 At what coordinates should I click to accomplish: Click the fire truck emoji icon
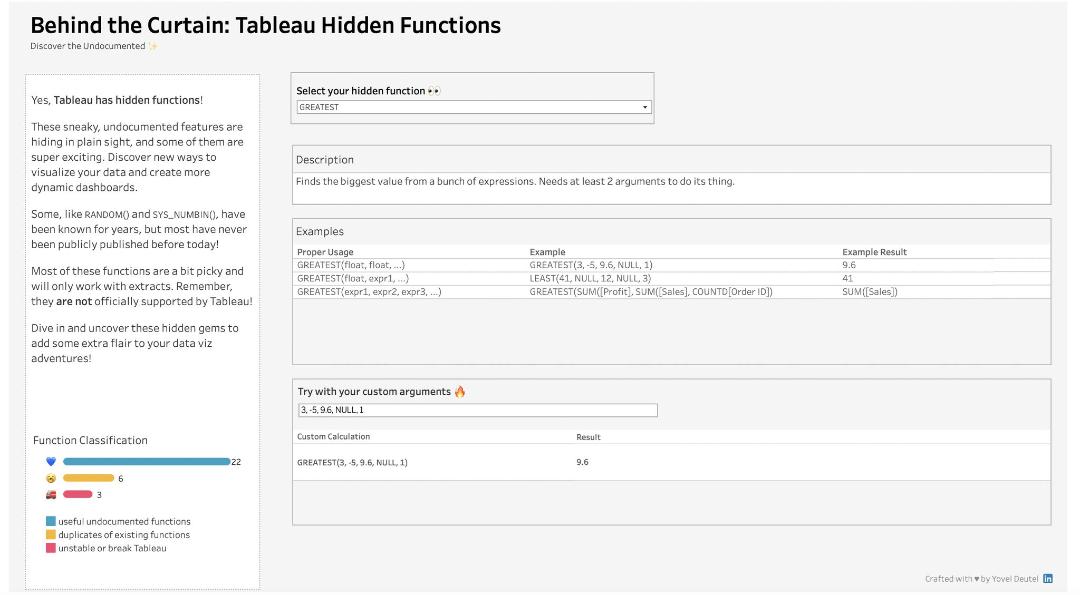[51, 494]
